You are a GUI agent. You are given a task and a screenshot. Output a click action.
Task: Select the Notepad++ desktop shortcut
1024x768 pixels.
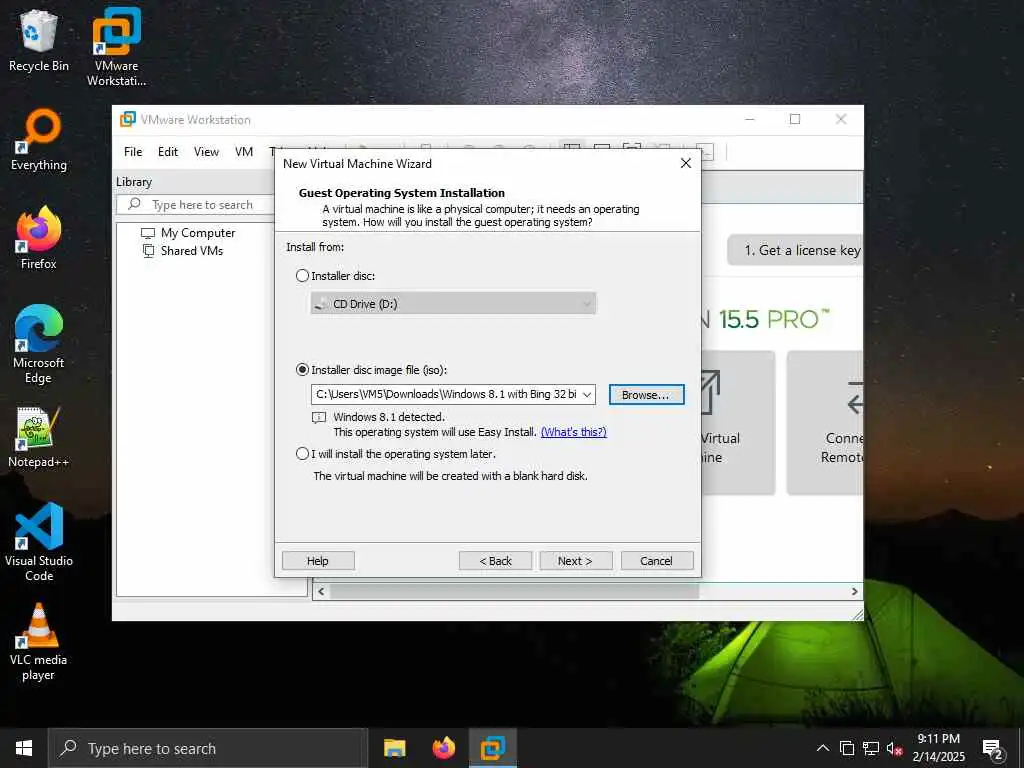(39, 437)
